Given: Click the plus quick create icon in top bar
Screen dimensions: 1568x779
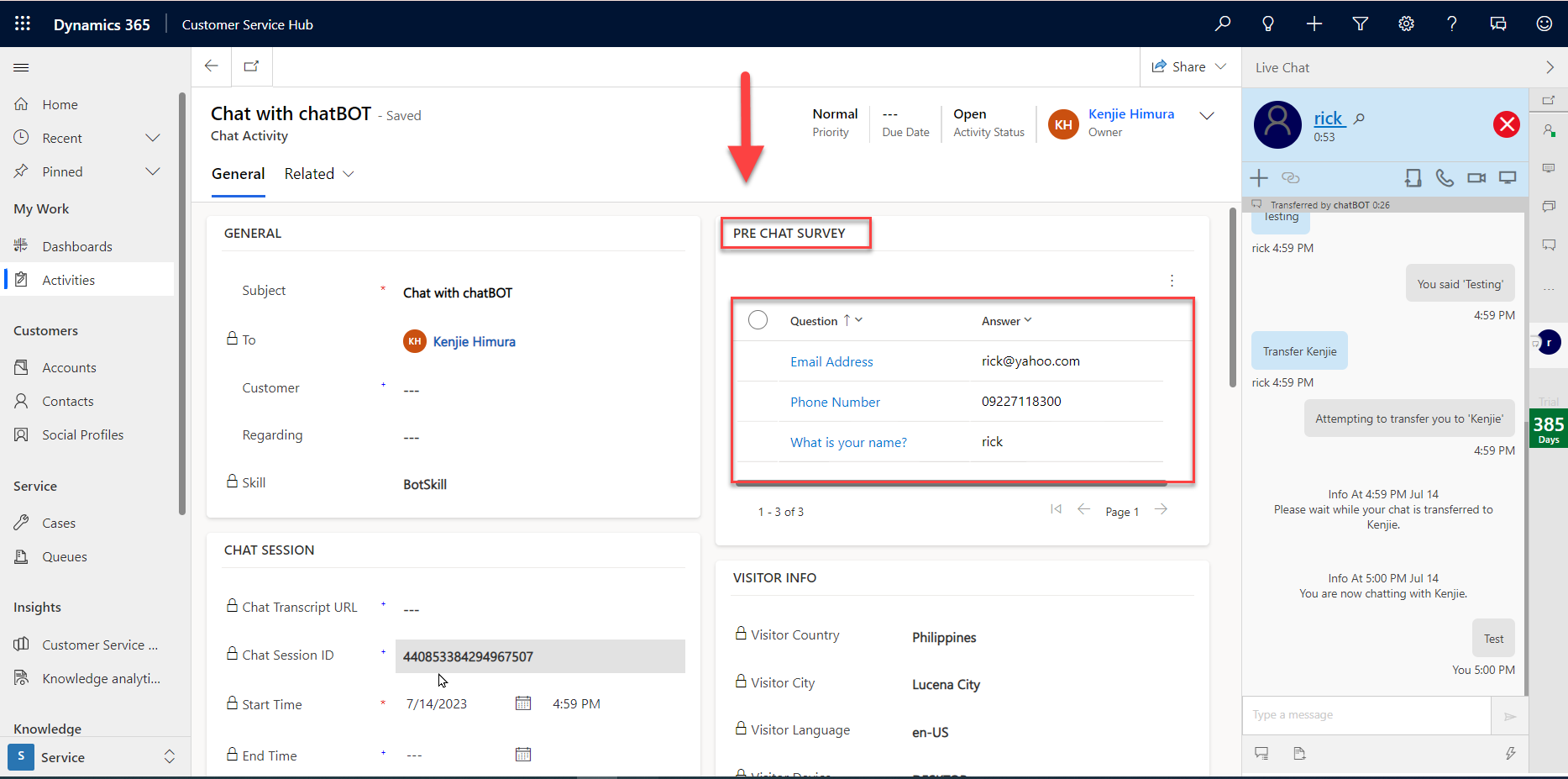Looking at the screenshot, I should pyautogui.click(x=1314, y=24).
